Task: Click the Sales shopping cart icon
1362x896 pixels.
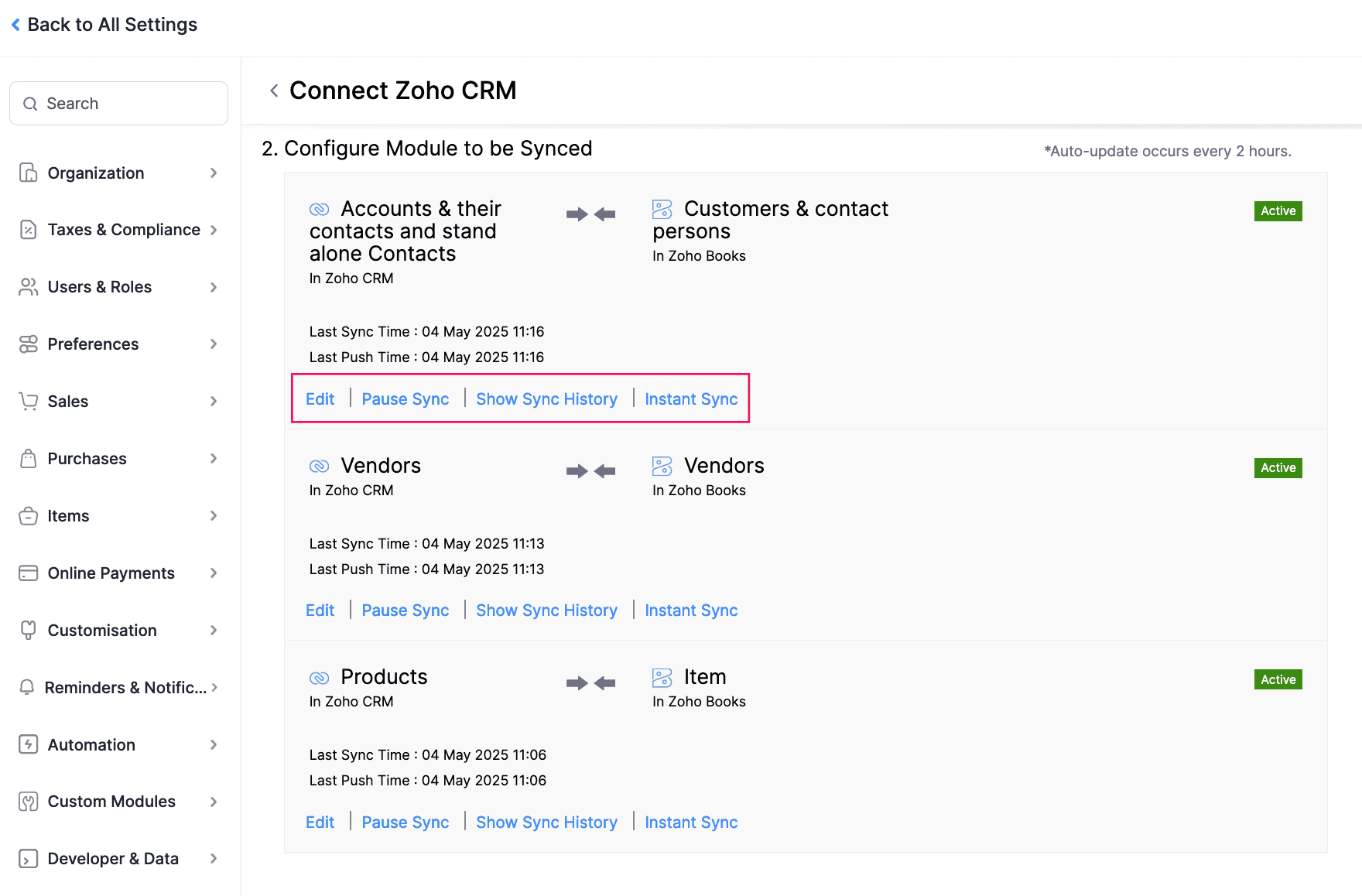Action: pyautogui.click(x=29, y=401)
